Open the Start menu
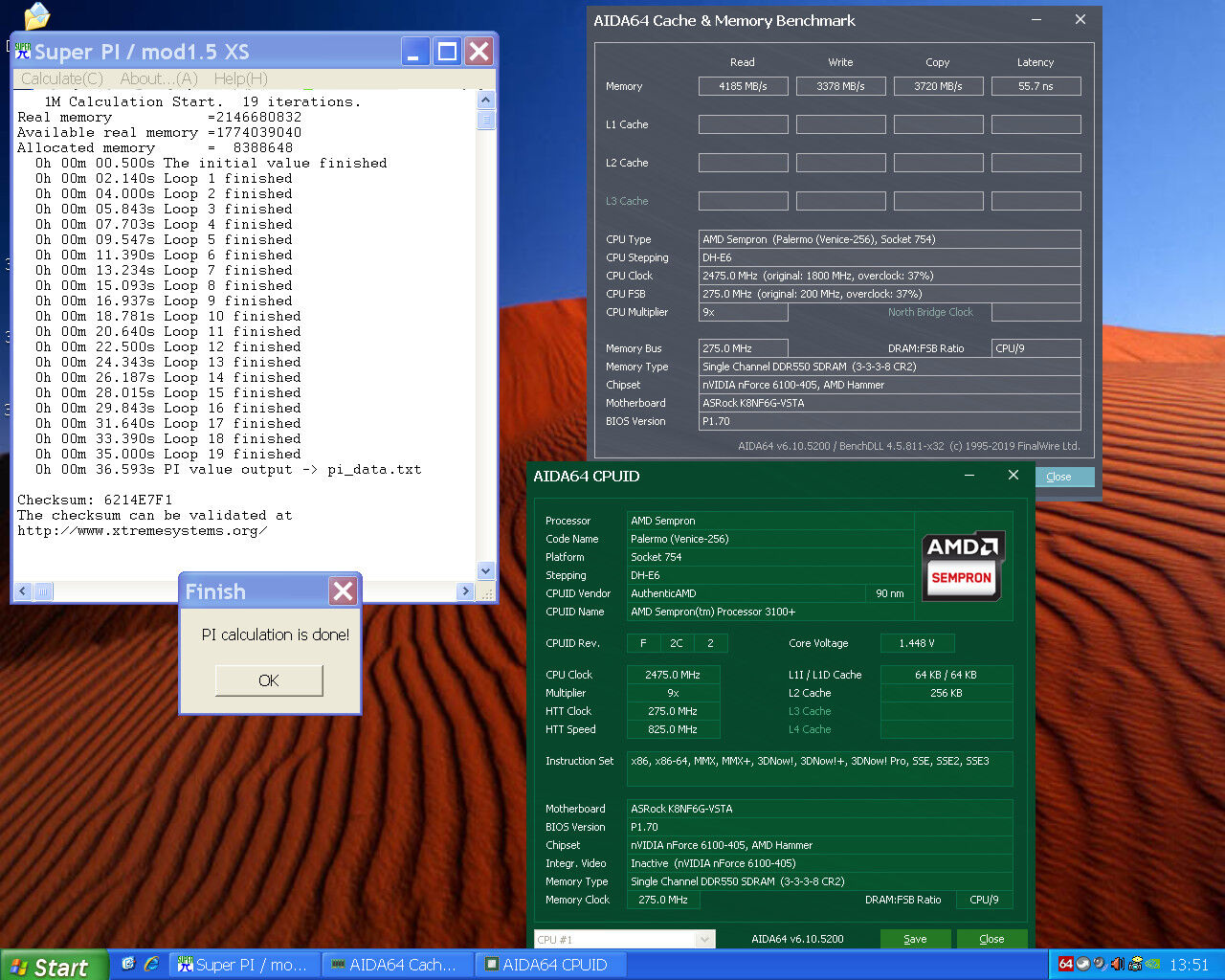The image size is (1225, 980). pos(49,966)
